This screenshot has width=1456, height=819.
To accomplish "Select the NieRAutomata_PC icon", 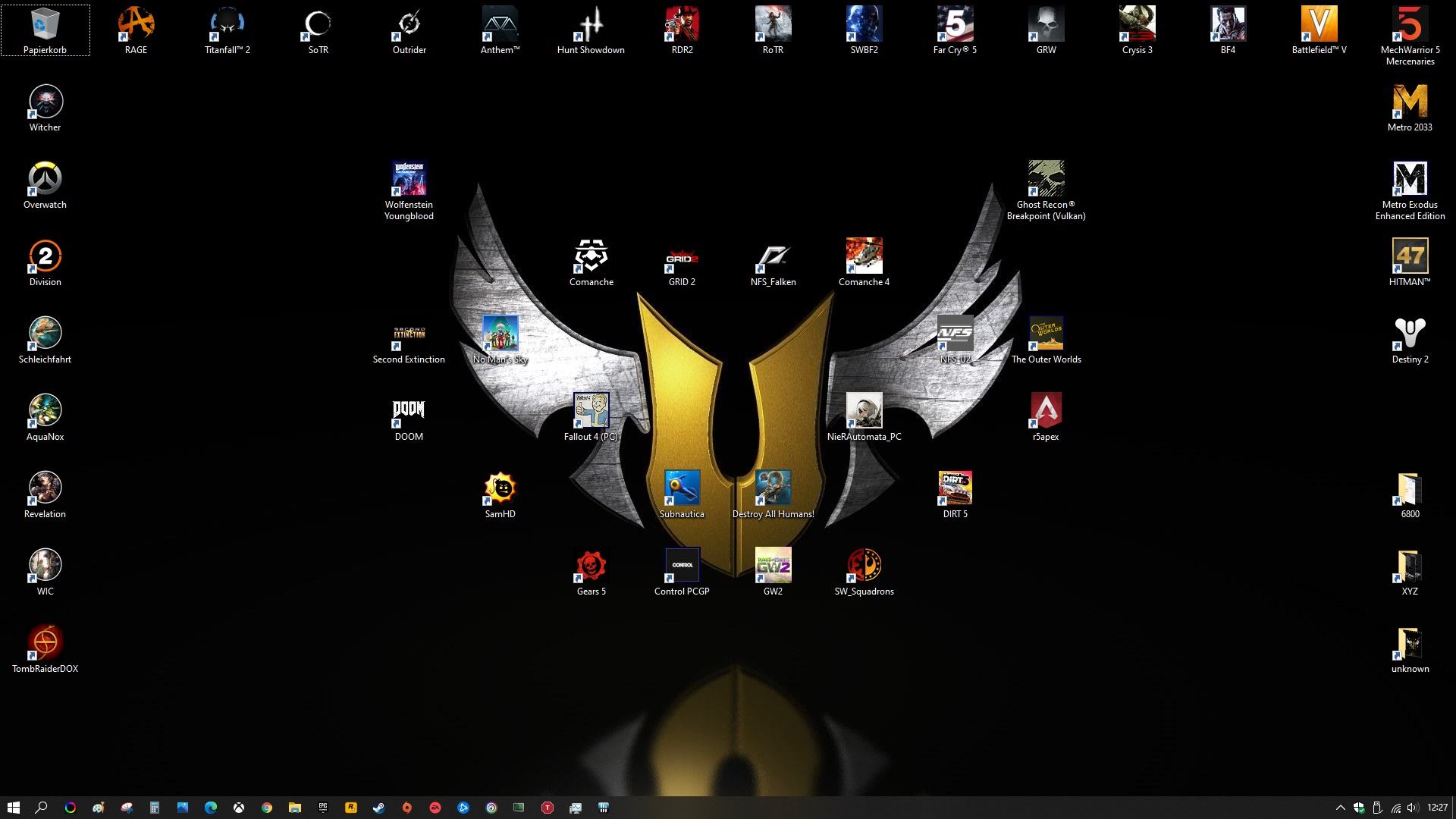I will (864, 411).
